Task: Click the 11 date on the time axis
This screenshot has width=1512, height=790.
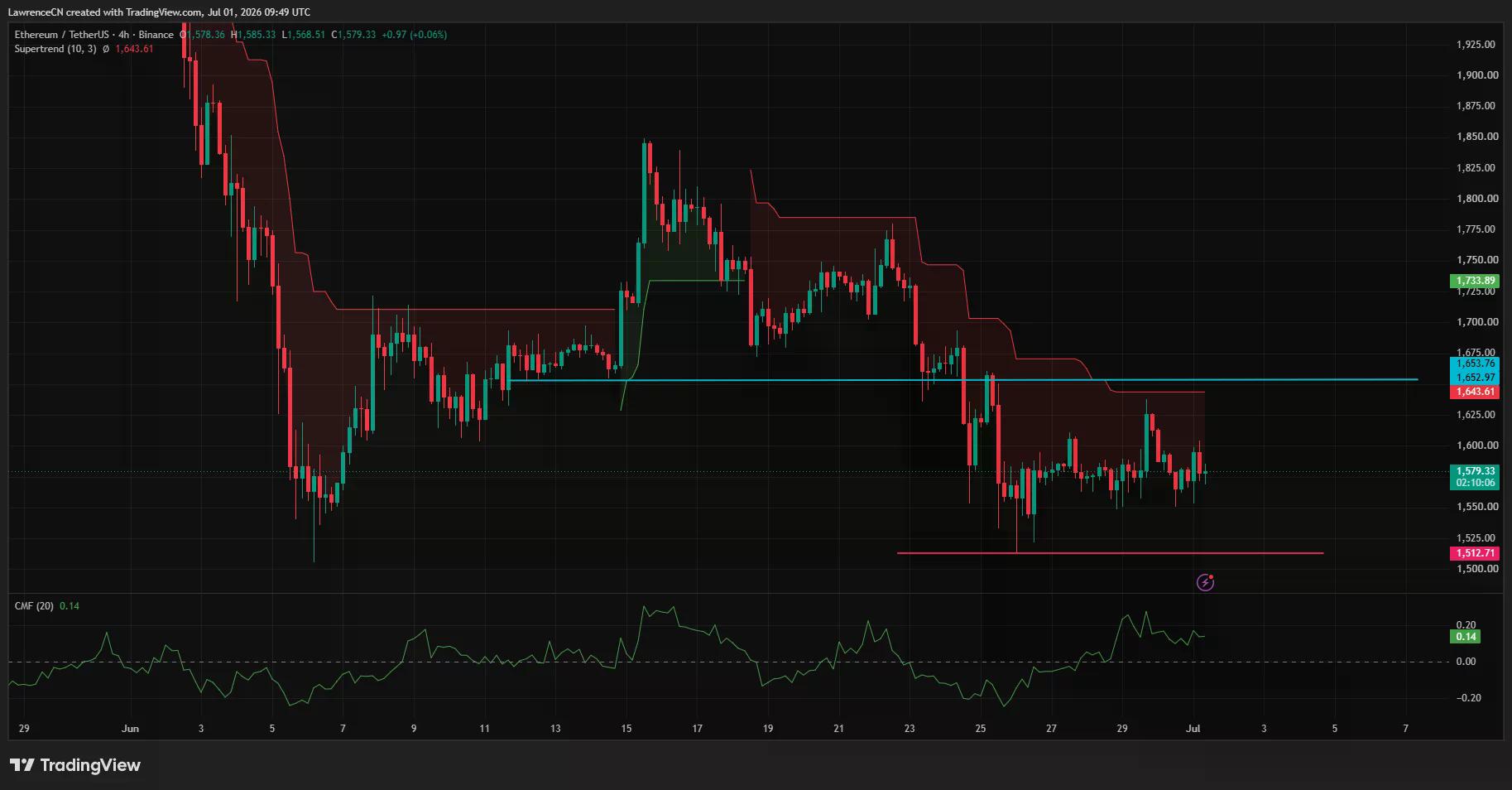Action: click(484, 729)
